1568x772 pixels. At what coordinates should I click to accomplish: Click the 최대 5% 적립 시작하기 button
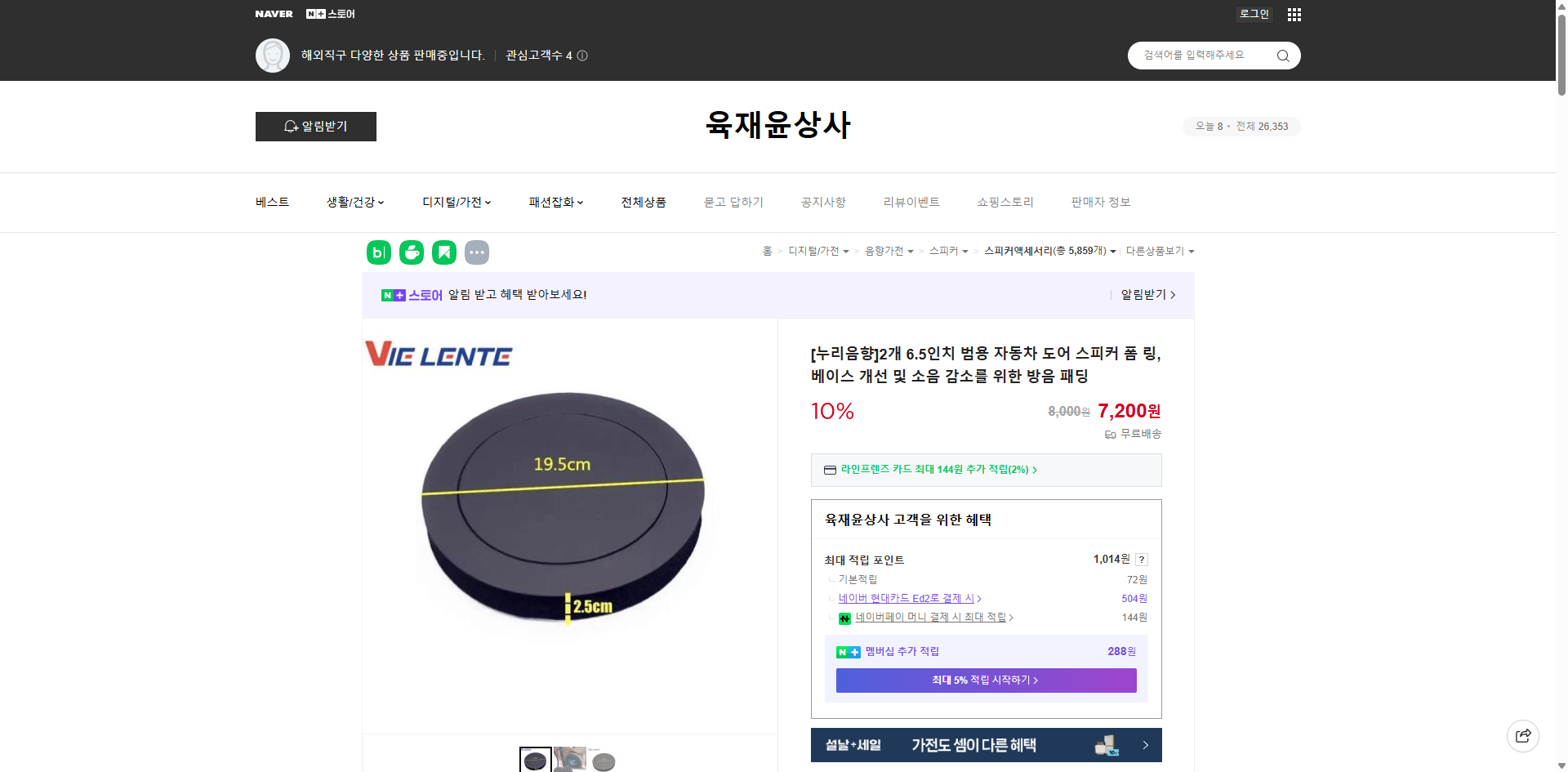point(985,680)
